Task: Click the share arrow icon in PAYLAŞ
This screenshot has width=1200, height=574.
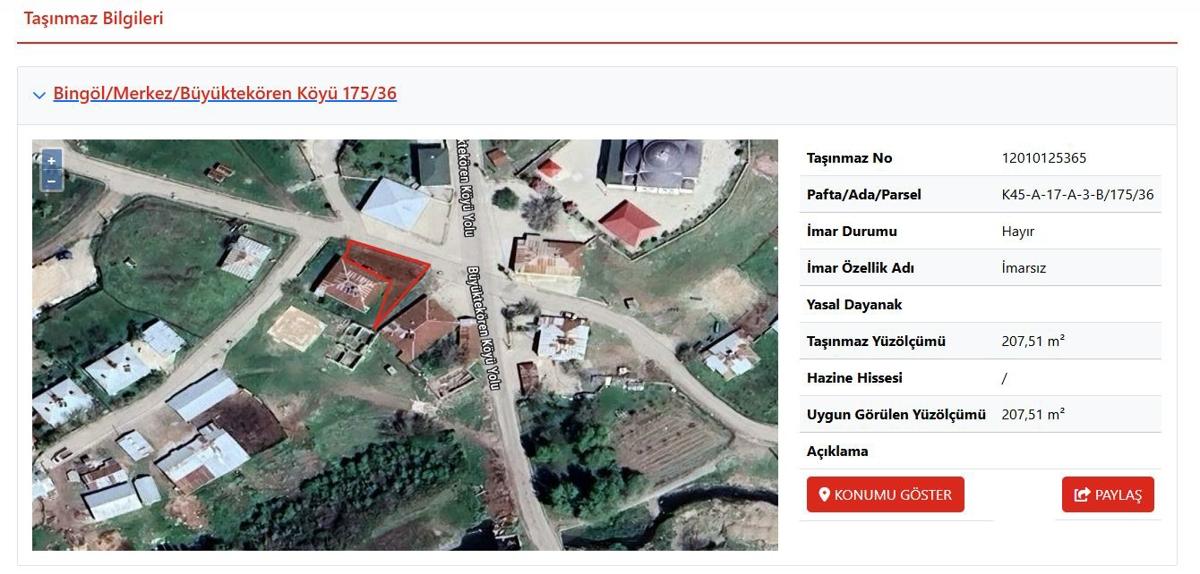Action: [x=1082, y=495]
